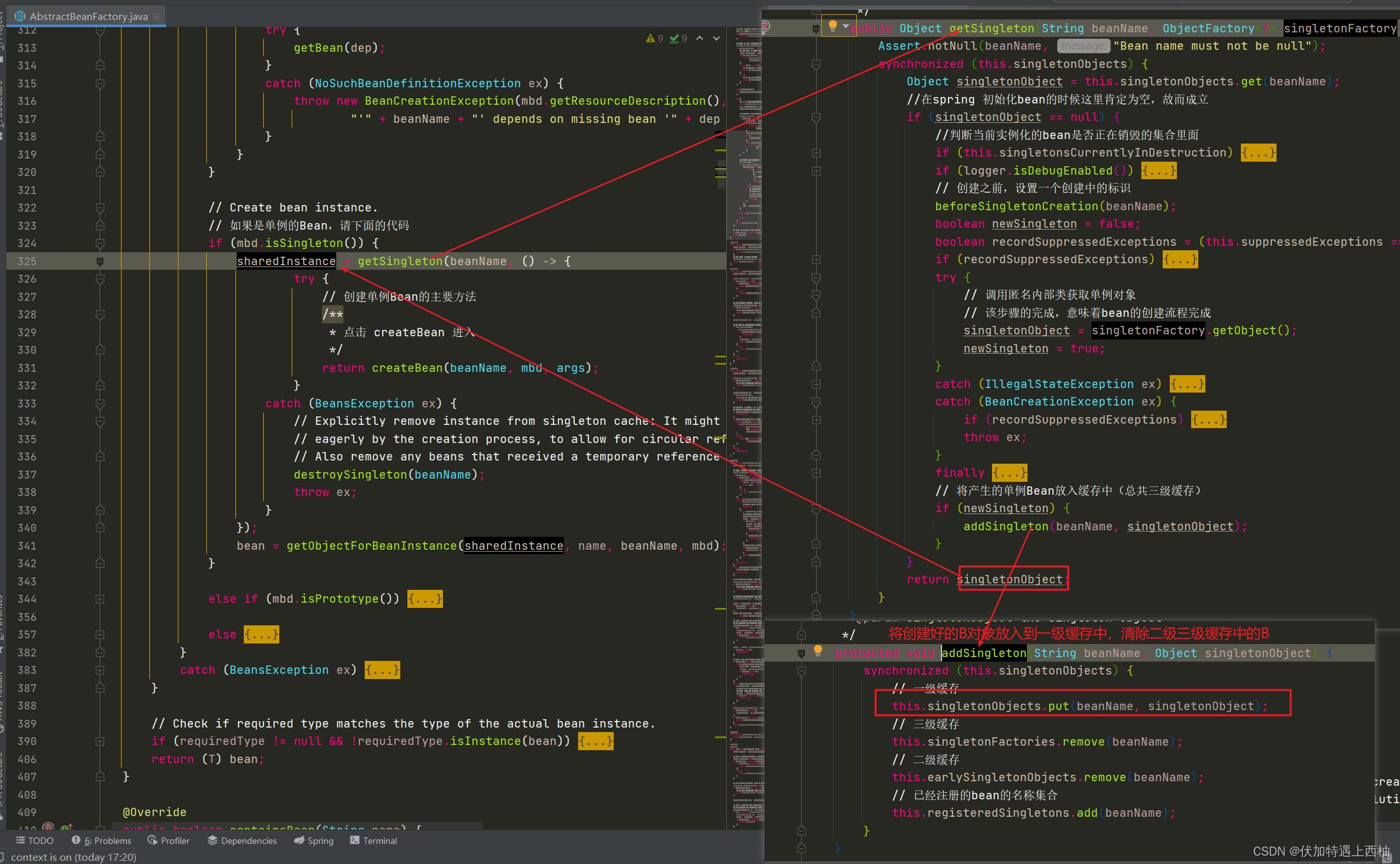
Task: Click the sharedInstance variable on line 325
Action: pyautogui.click(x=286, y=261)
